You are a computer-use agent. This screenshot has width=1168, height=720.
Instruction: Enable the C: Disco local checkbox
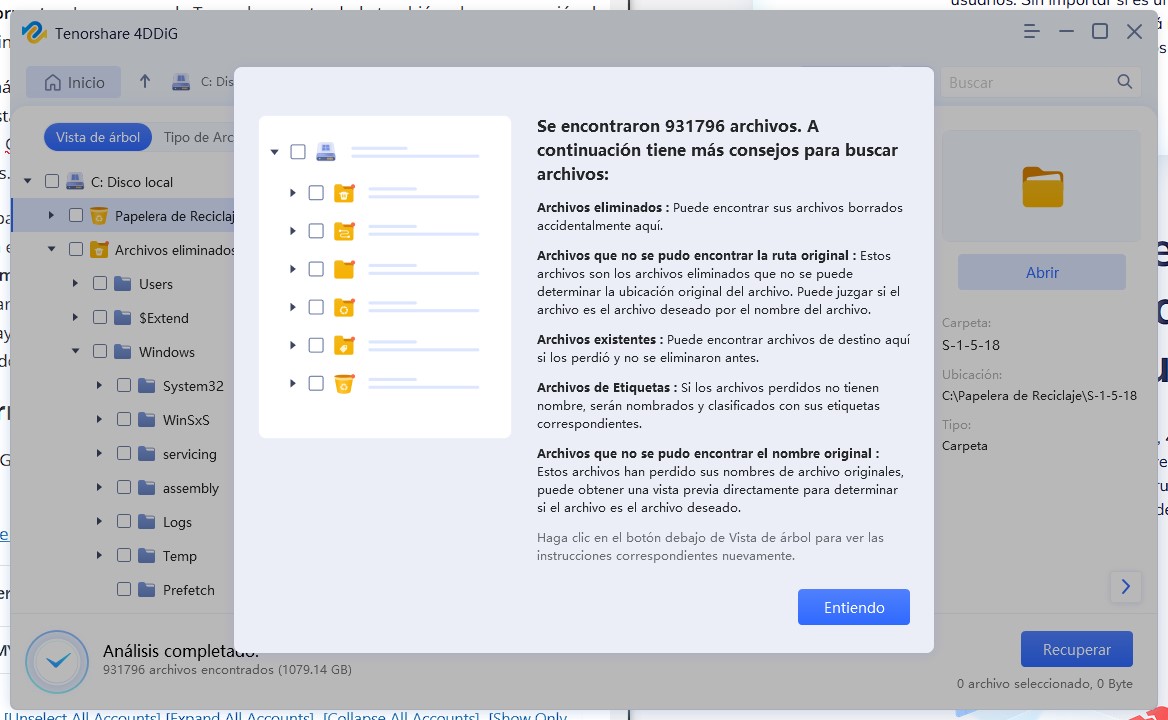[52, 182]
